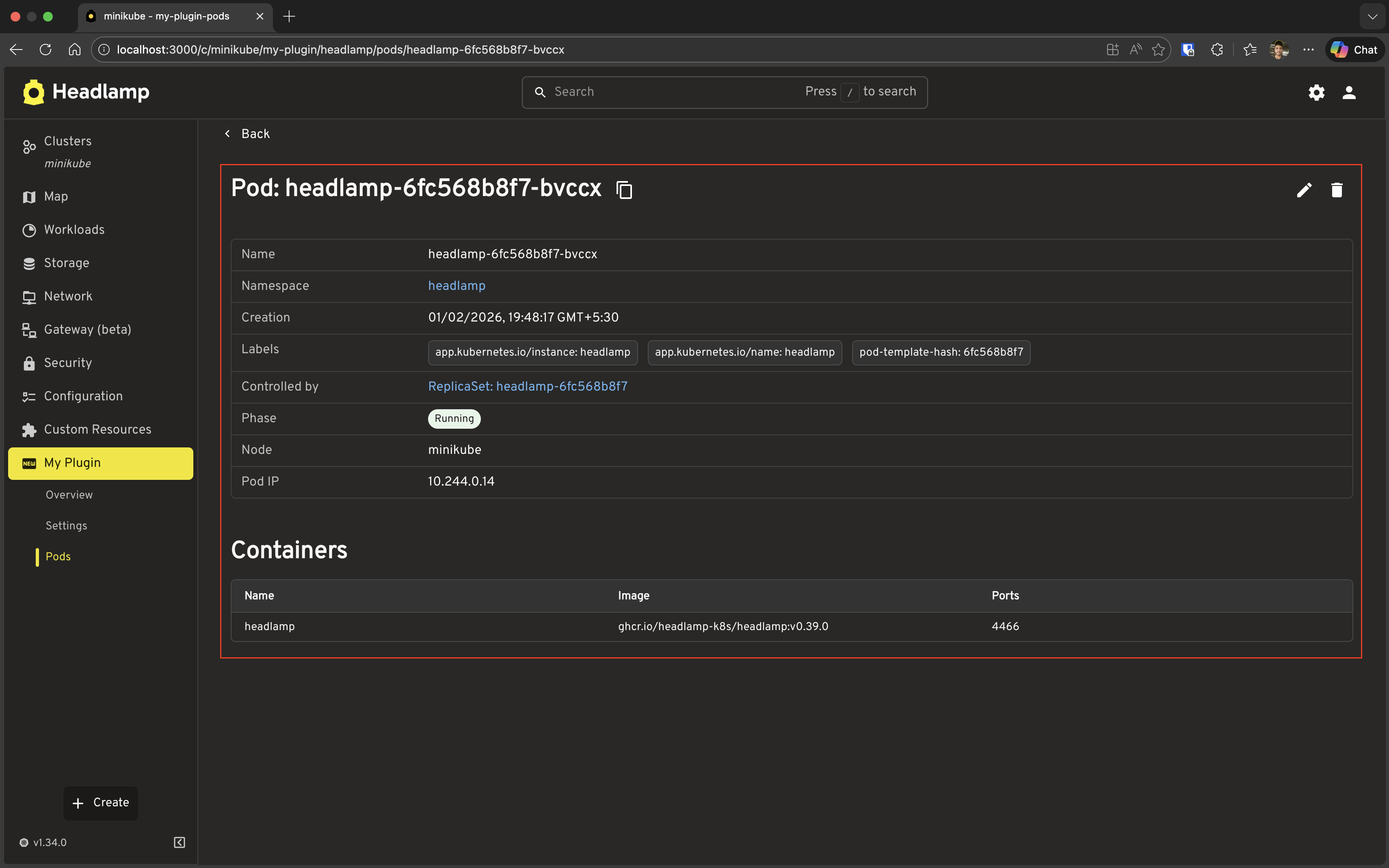This screenshot has height=868, width=1389.
Task: Click the edit pencil on the pod
Action: [x=1304, y=190]
